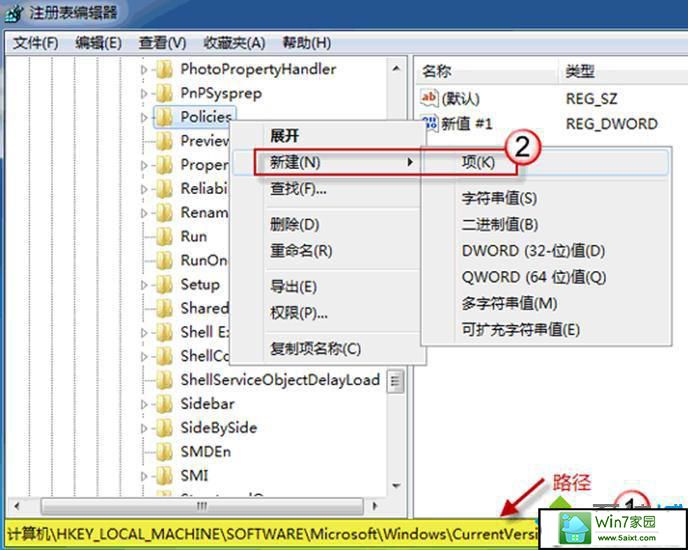Viewport: 688px width, 550px height.
Task: Select the (默认) value name
Action: click(460, 99)
